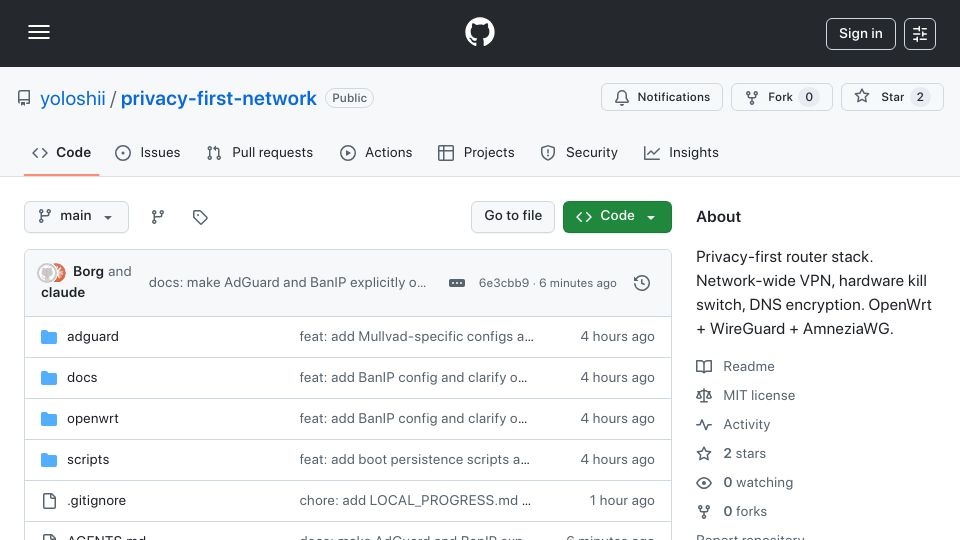
Task: Click the Public badge label
Action: 350,98
